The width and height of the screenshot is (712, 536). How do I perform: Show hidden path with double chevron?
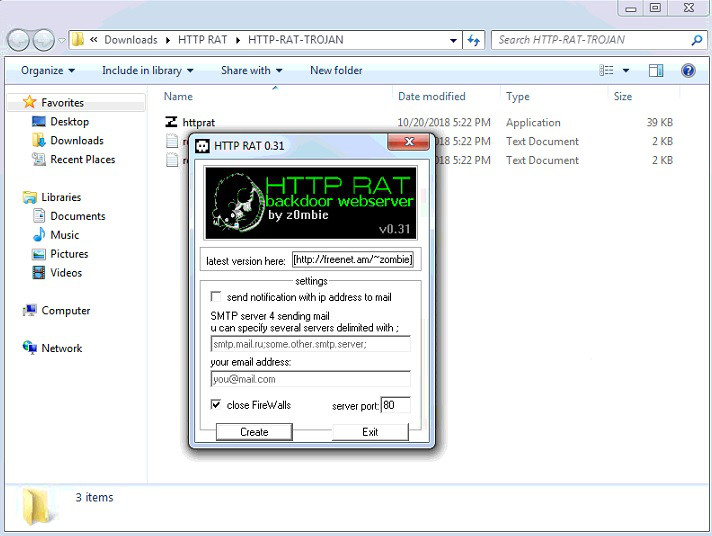(94, 40)
